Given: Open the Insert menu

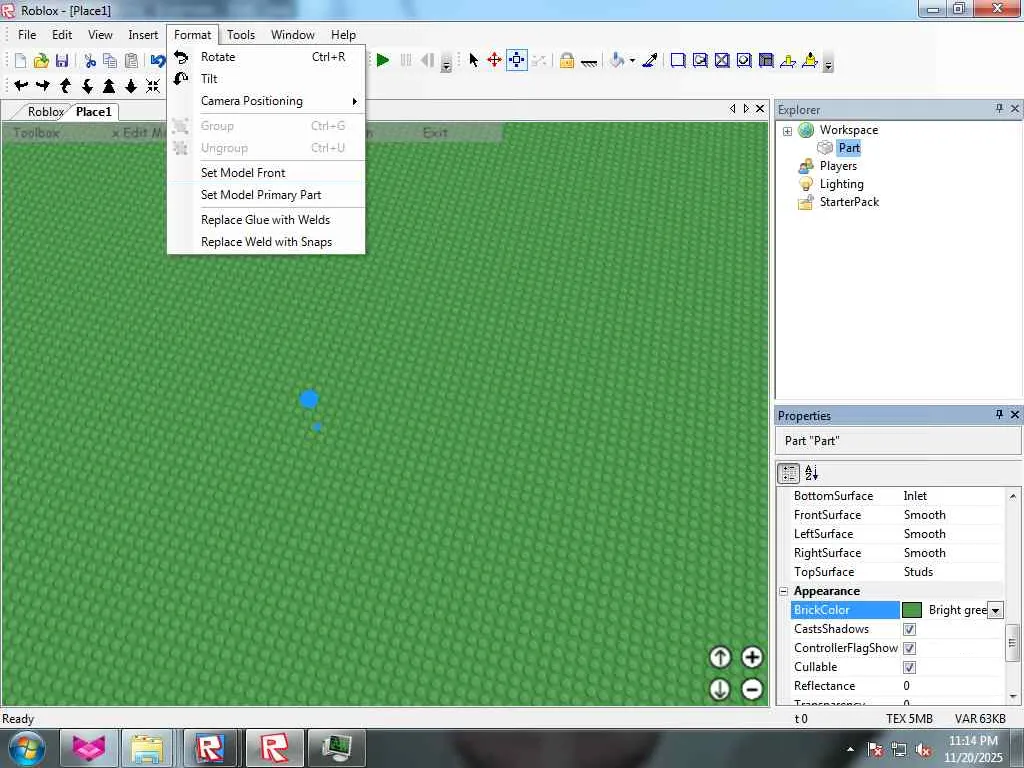Looking at the screenshot, I should click(x=142, y=35).
